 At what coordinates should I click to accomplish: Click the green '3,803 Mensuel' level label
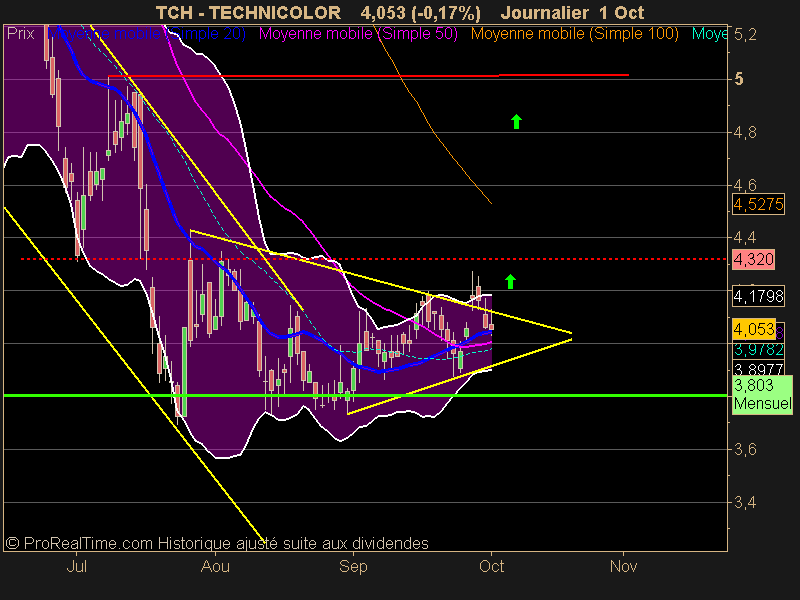point(763,394)
